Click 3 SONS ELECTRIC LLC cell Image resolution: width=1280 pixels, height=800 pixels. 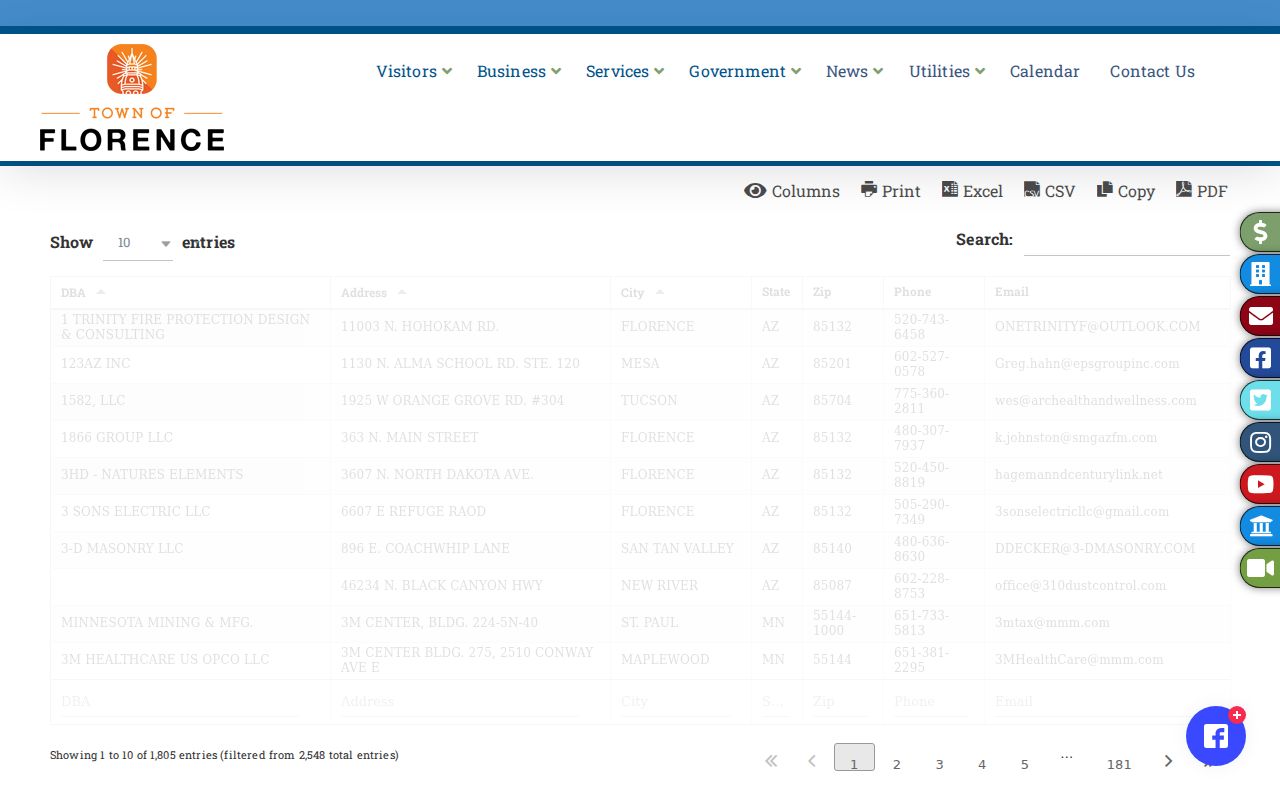point(136,511)
